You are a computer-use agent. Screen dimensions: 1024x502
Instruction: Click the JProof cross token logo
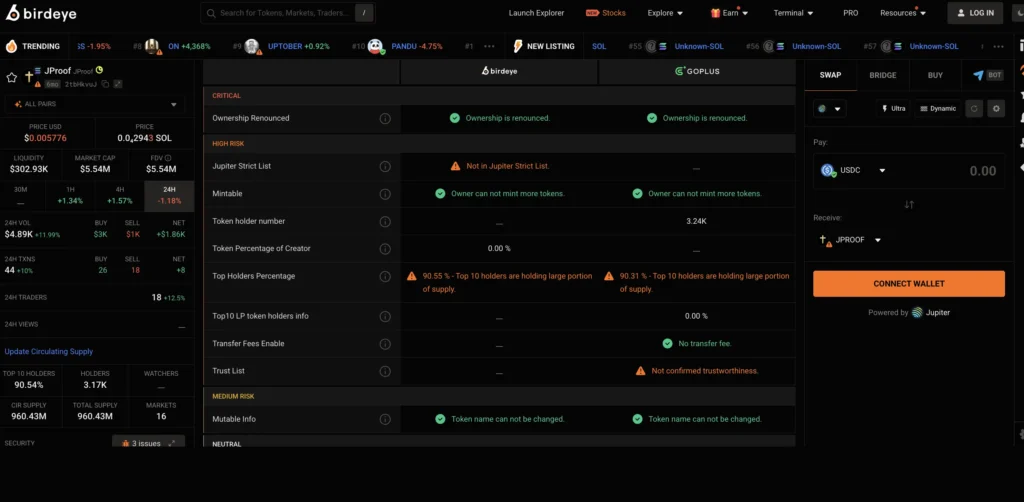(x=29, y=77)
